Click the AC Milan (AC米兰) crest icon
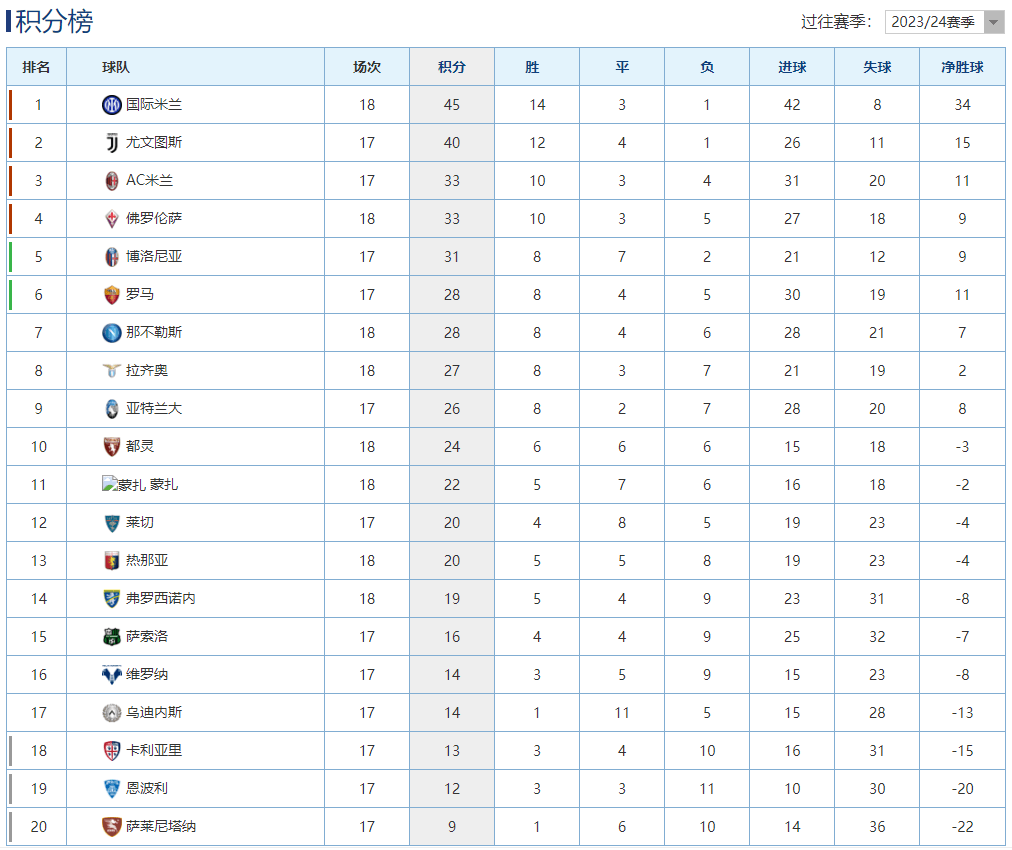The width and height of the screenshot is (1012, 850). click(x=112, y=181)
